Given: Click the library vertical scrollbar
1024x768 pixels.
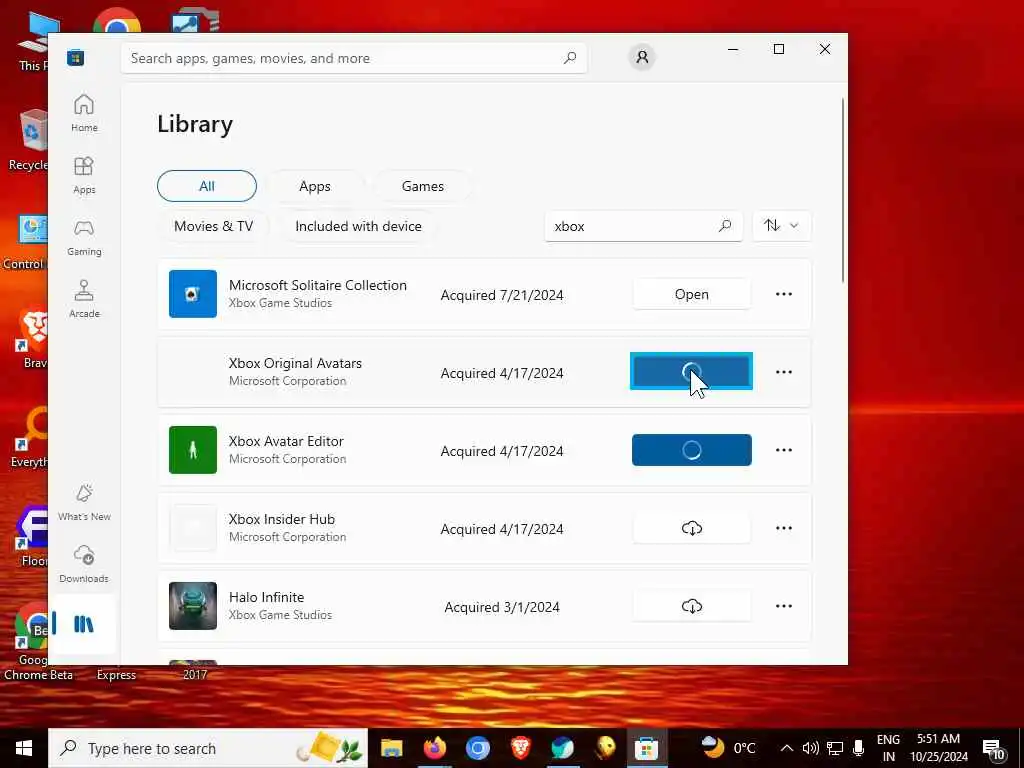Looking at the screenshot, I should [x=843, y=189].
